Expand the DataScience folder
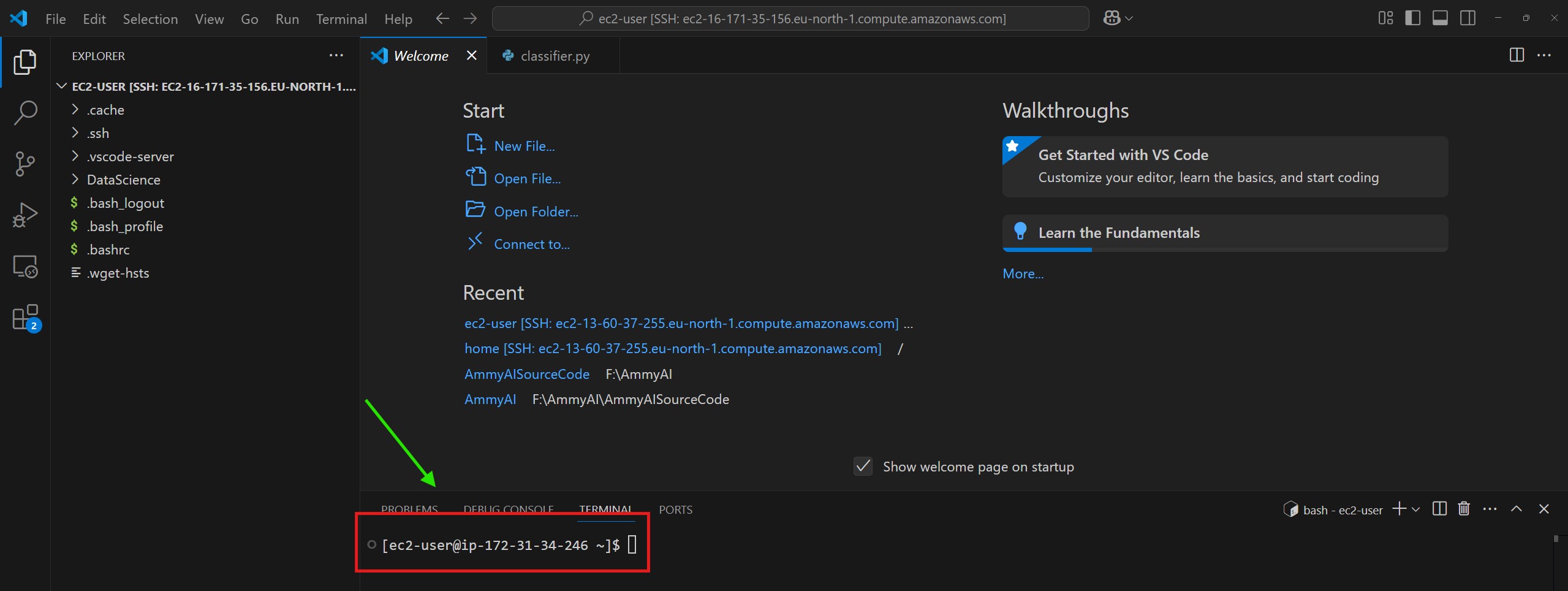Screen dimensions: 1568x591 point(123,180)
